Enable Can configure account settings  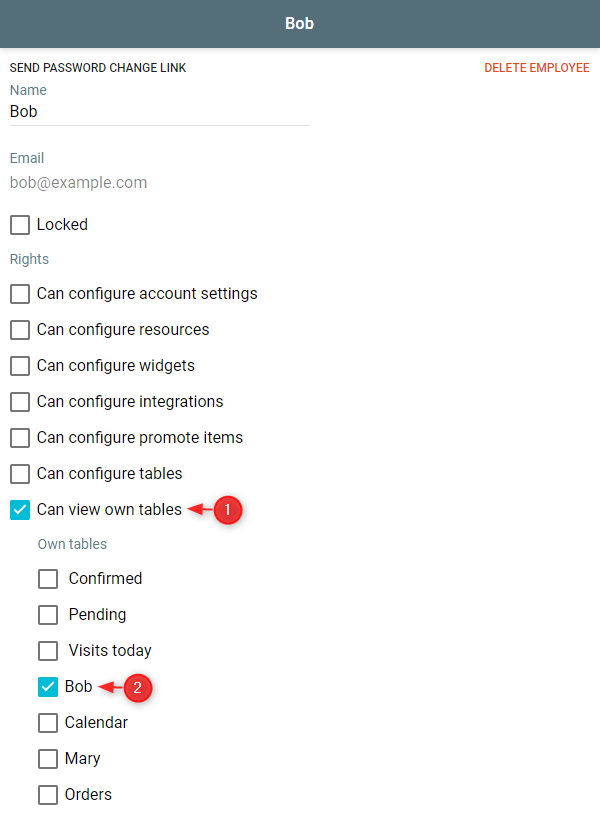click(x=20, y=294)
